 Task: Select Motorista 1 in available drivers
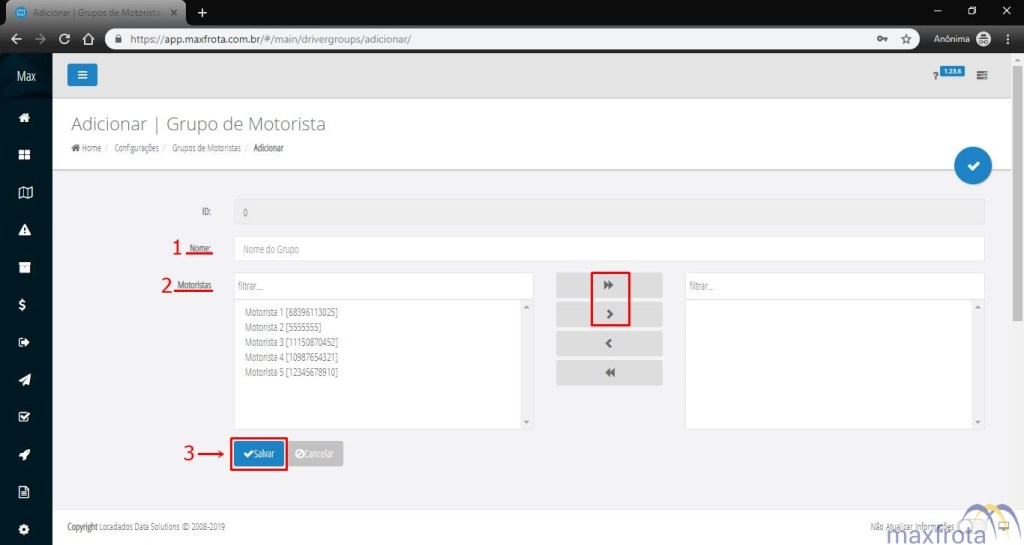[291, 312]
